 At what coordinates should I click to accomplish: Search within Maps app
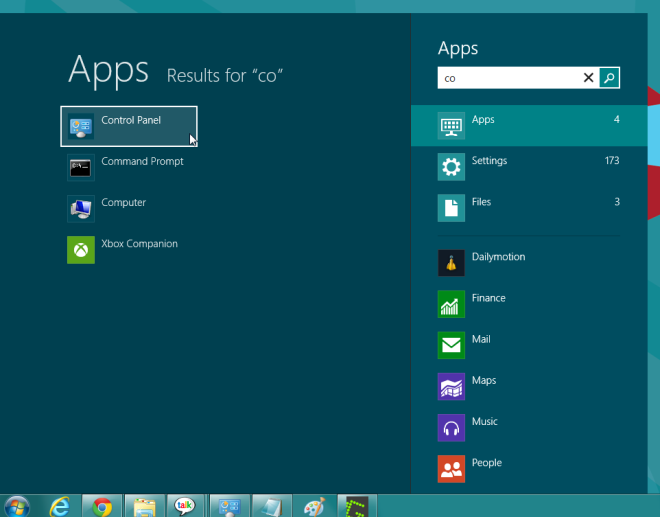(529, 386)
